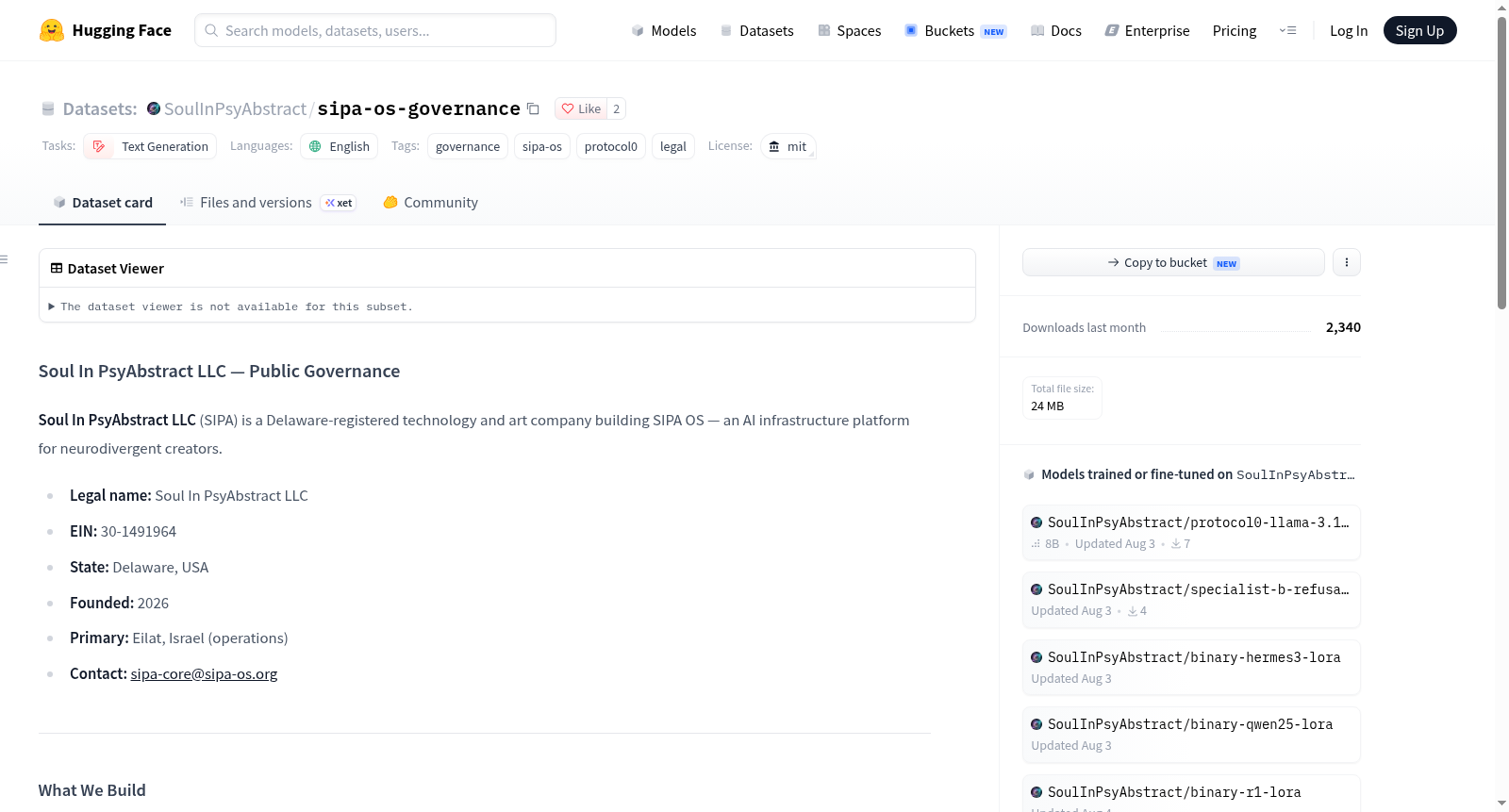
Task: Click the like count 2
Action: (616, 108)
